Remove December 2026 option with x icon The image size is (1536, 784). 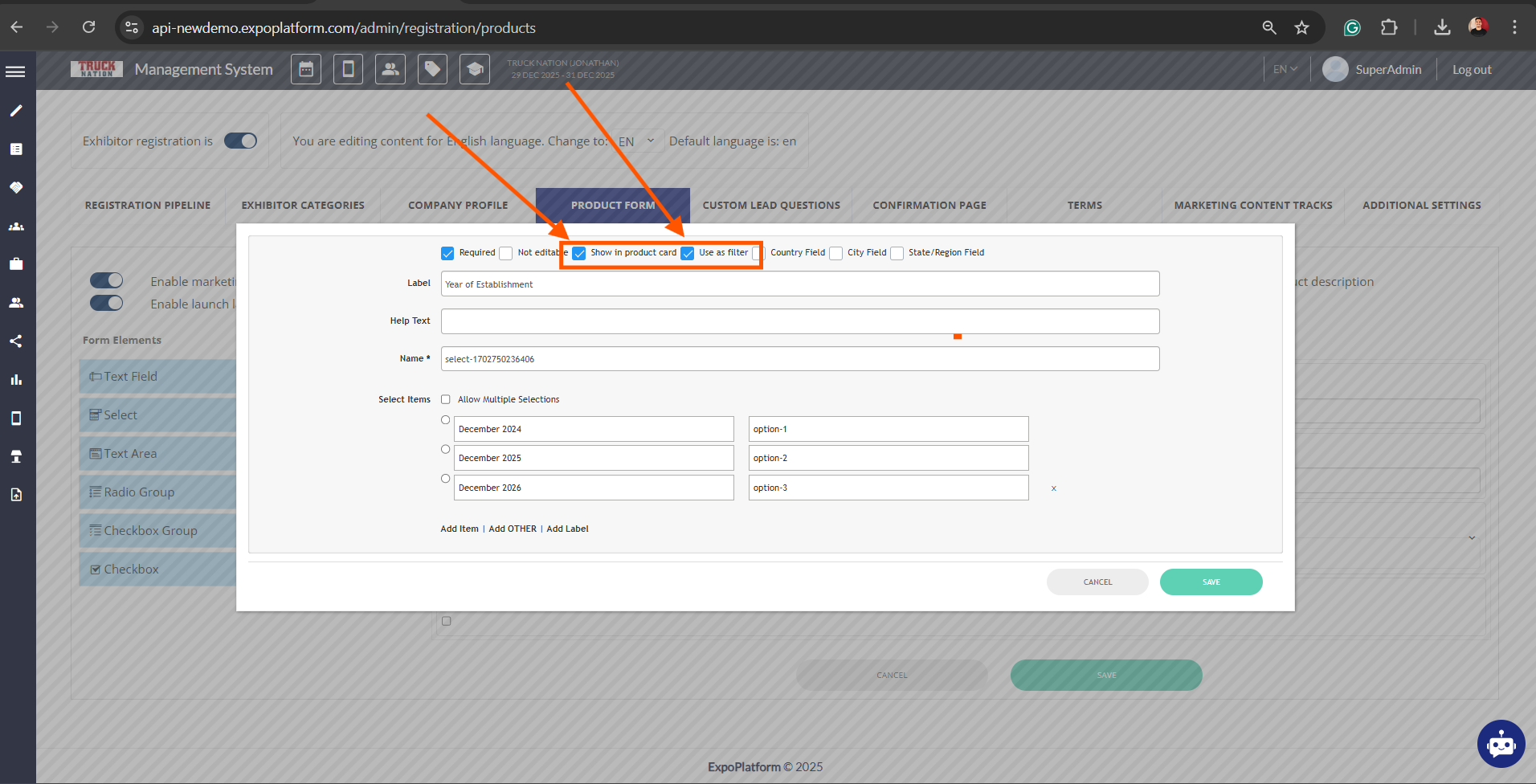[1053, 488]
